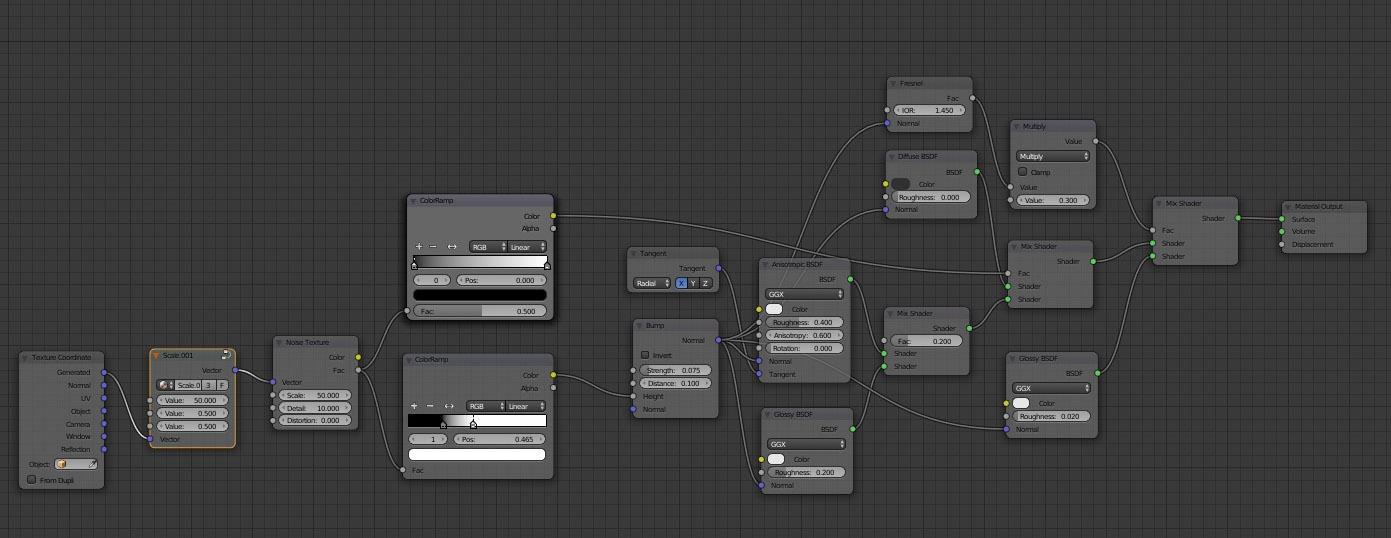Click the eyedropper icon in the Texture Coordinate Object field

(93, 464)
